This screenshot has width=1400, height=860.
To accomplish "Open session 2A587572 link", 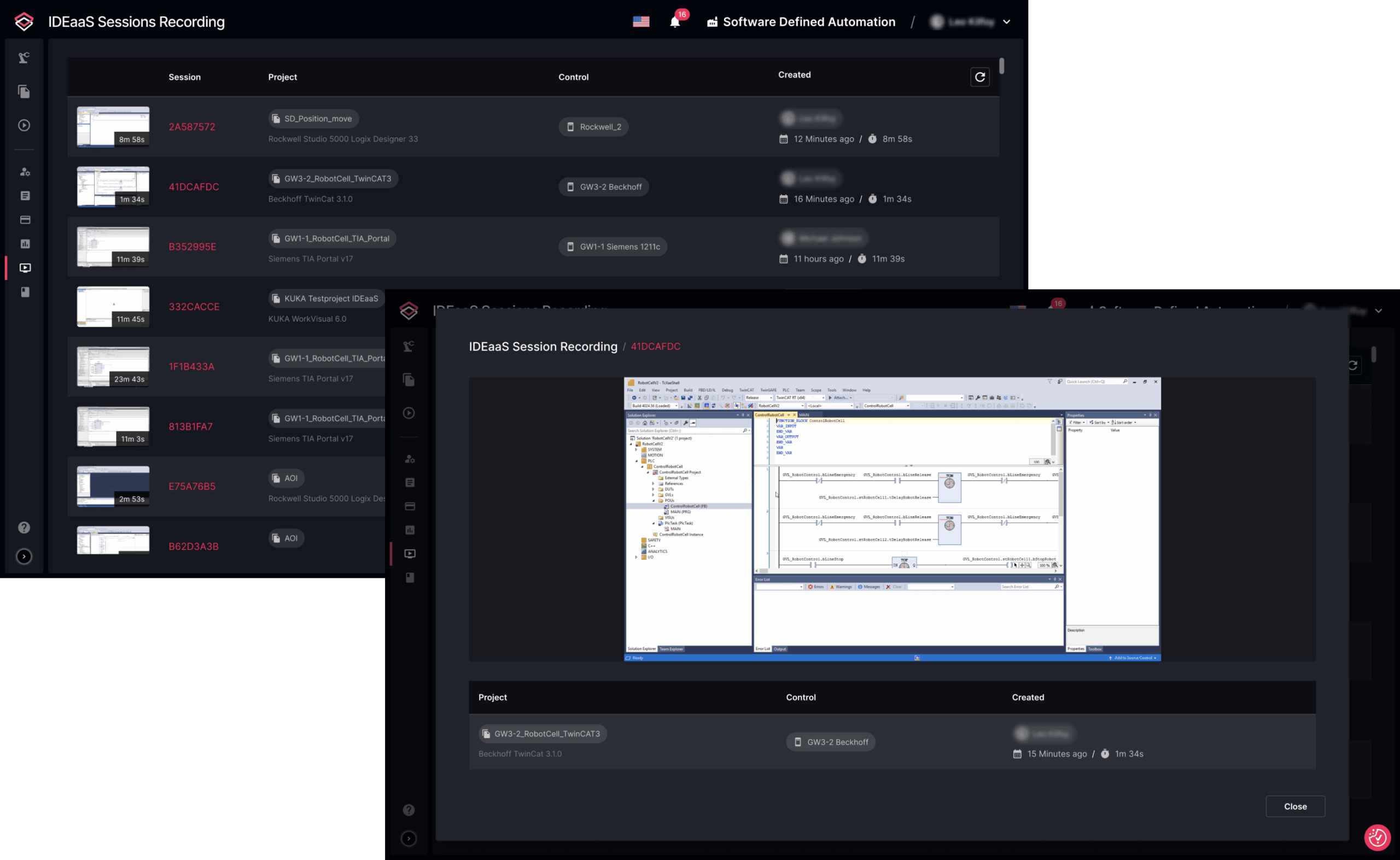I will pyautogui.click(x=192, y=127).
